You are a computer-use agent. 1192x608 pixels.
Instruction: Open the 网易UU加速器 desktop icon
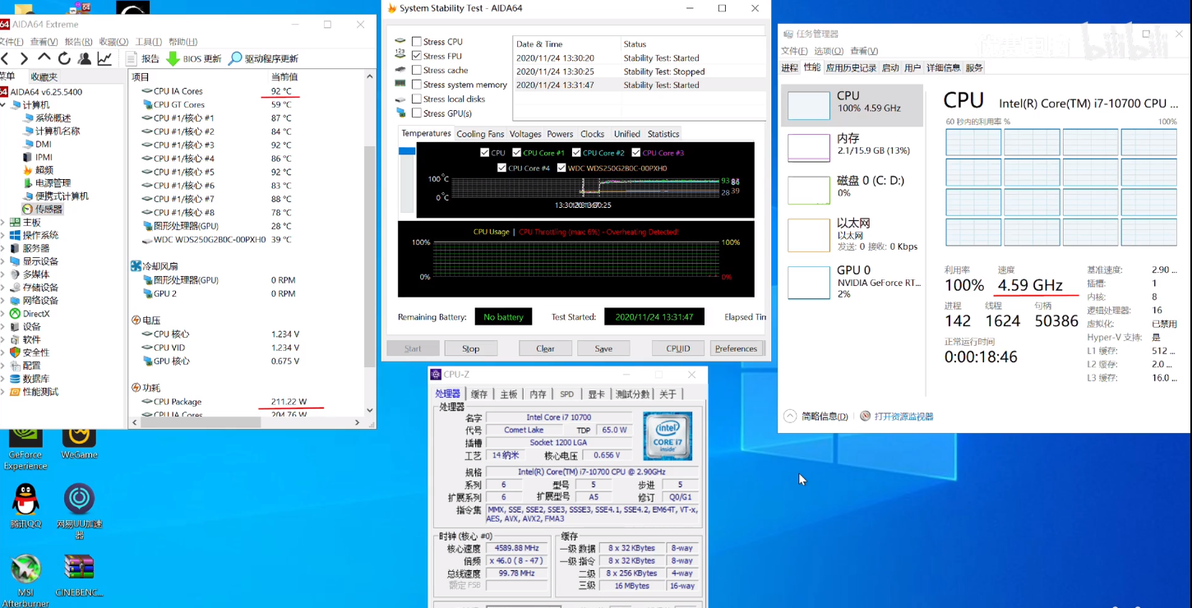click(79, 511)
